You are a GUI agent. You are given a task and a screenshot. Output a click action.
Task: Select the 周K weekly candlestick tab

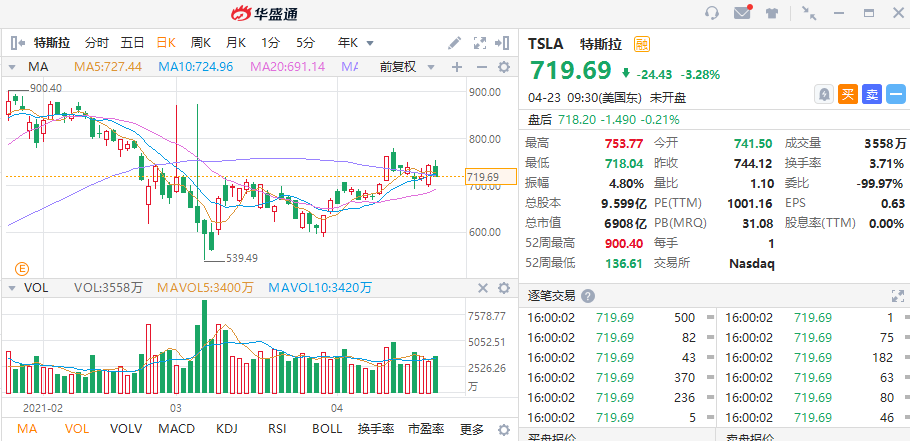point(201,42)
